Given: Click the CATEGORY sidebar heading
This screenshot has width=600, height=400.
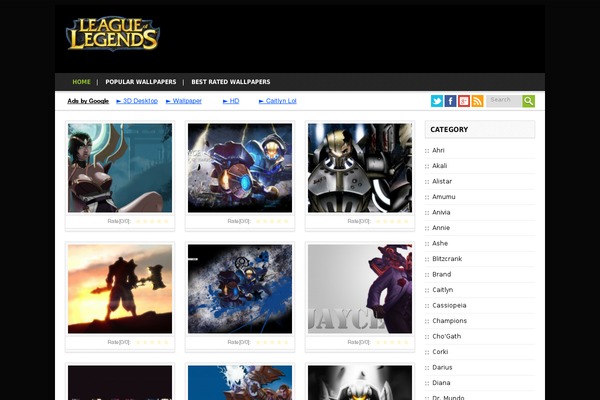Looking at the screenshot, I should [x=449, y=129].
